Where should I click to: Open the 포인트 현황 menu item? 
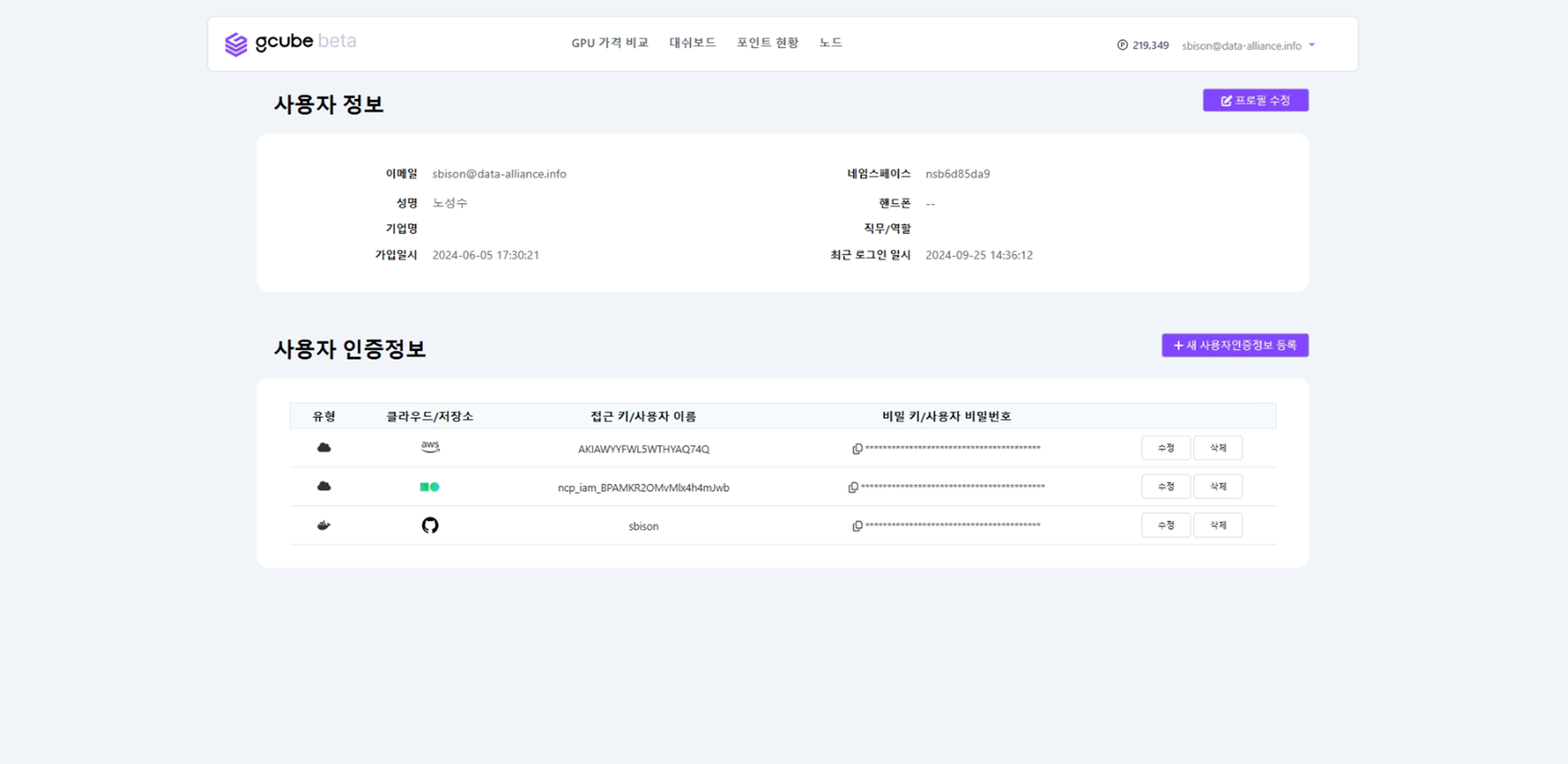(768, 43)
